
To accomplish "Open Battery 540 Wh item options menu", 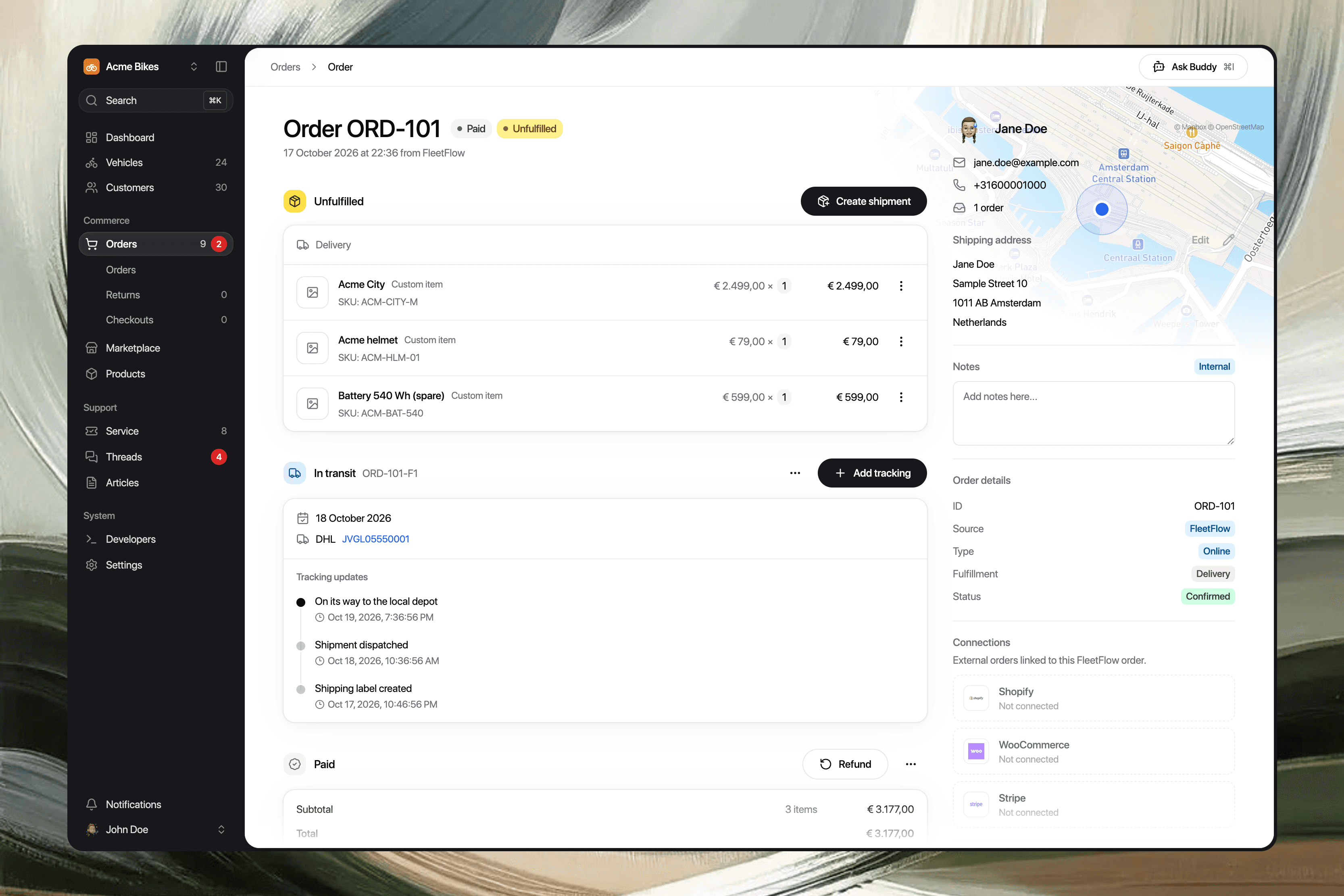I will 901,397.
